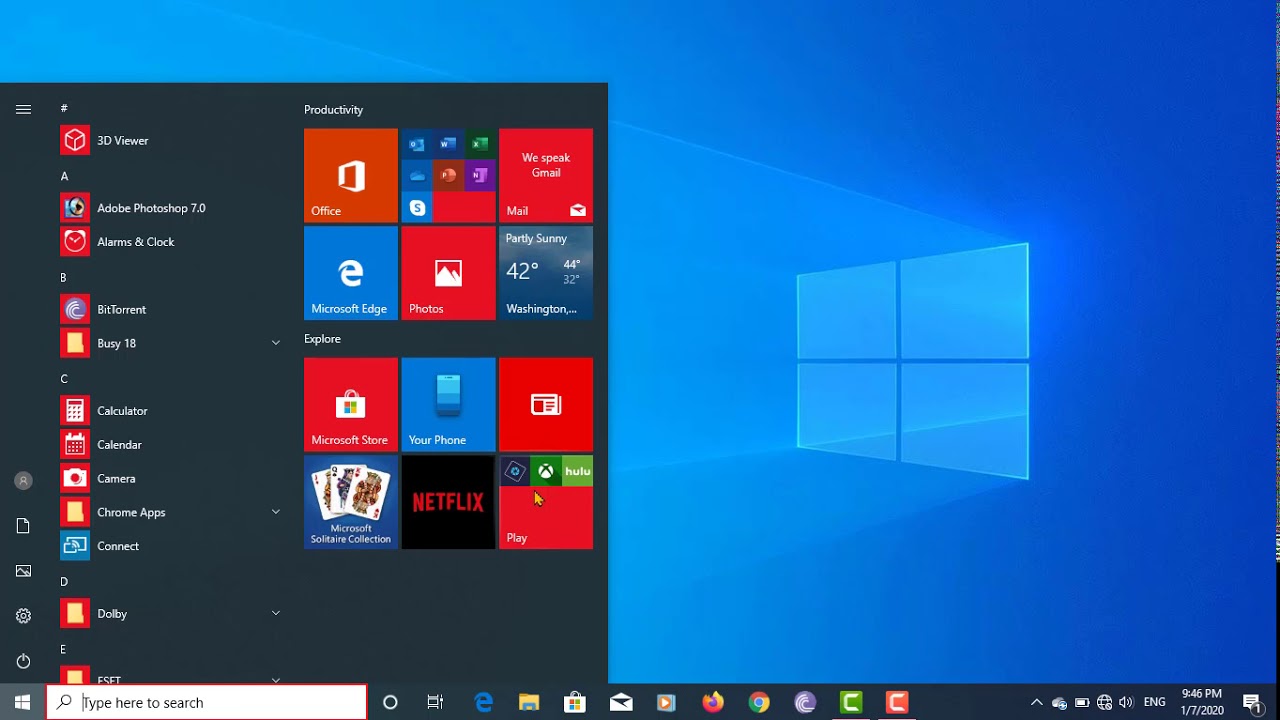The height and width of the screenshot is (720, 1280).
Task: Launch BitTorrent from the app list
Action: click(170, 310)
